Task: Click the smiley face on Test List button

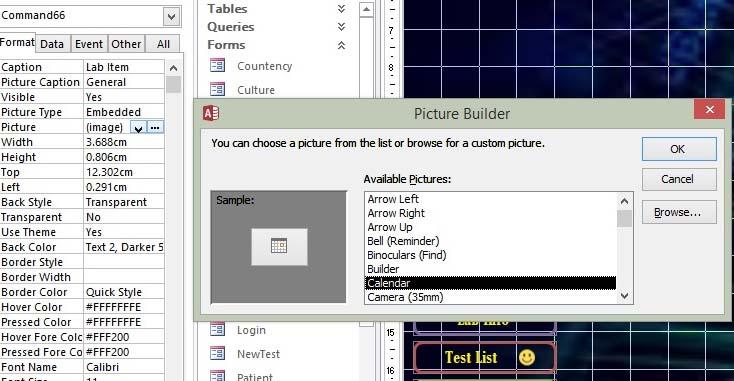Action: click(527, 358)
